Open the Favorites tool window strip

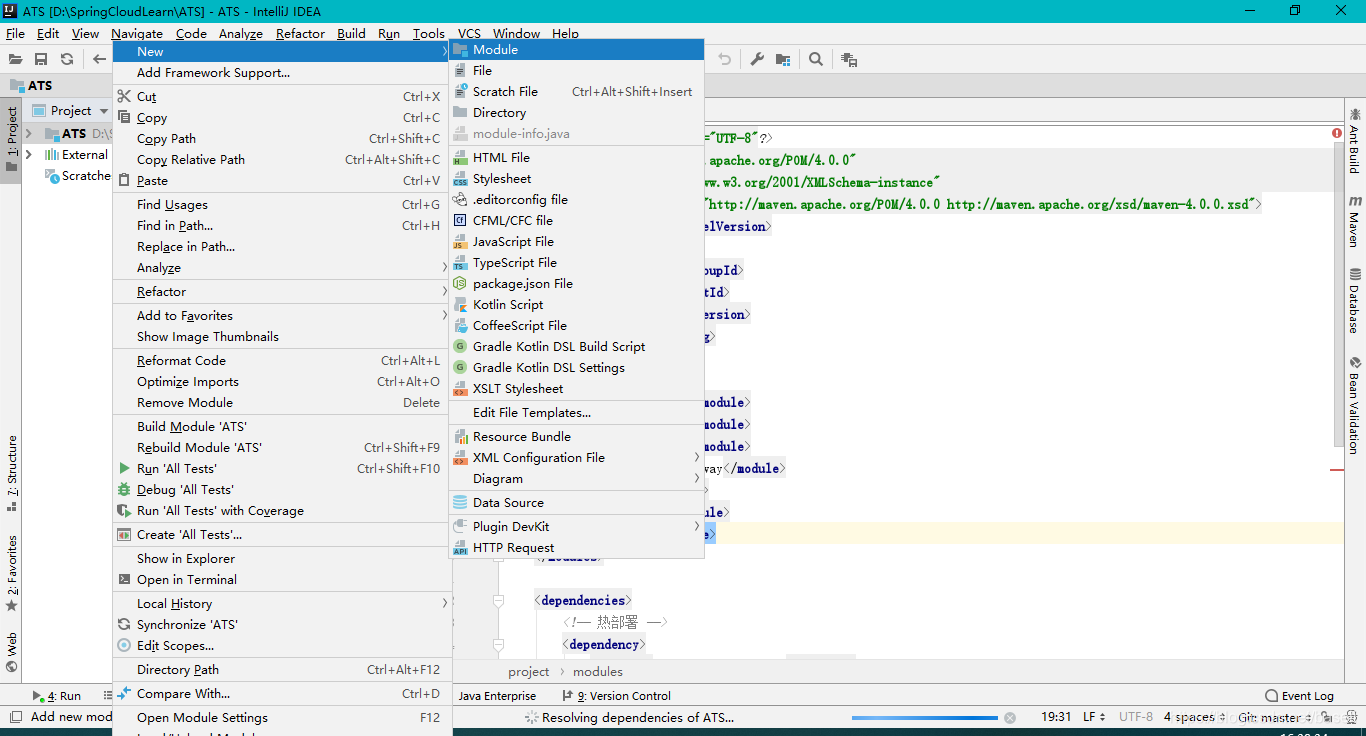pos(11,574)
